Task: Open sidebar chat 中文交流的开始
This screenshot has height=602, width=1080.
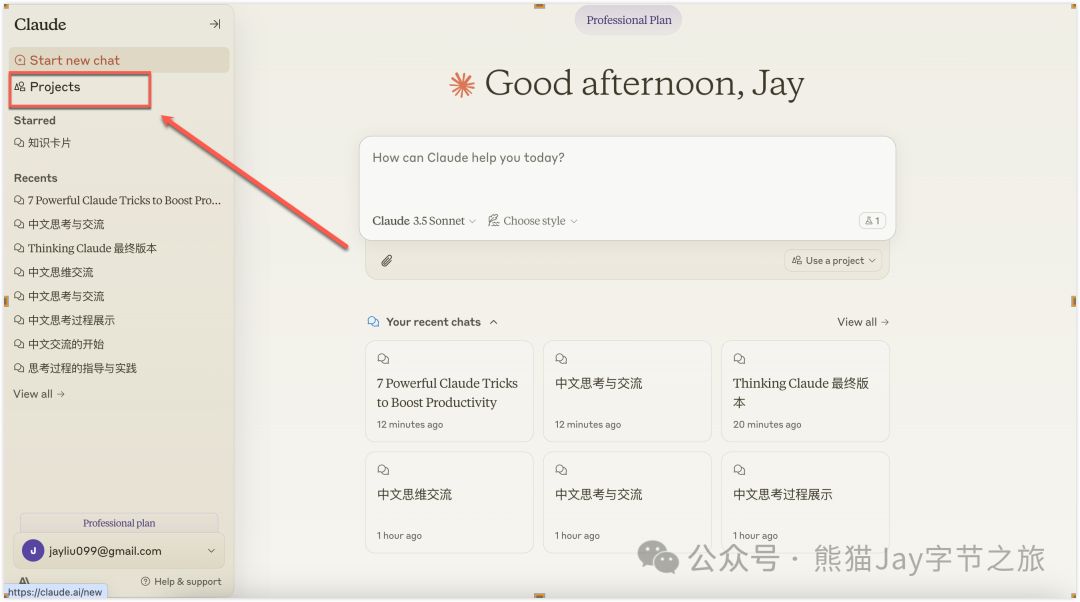Action: click(59, 344)
